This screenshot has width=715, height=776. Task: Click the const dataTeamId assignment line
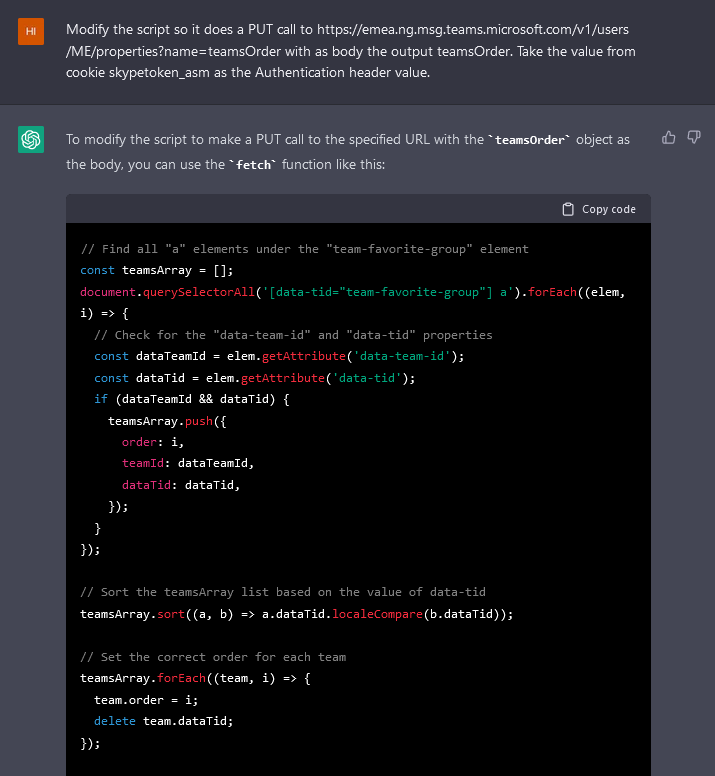pyautogui.click(x=279, y=356)
